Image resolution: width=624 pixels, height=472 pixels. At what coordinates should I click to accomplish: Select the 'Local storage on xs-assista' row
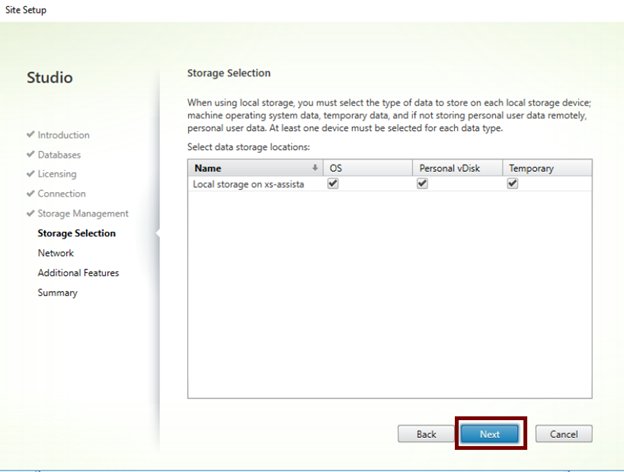coord(390,184)
